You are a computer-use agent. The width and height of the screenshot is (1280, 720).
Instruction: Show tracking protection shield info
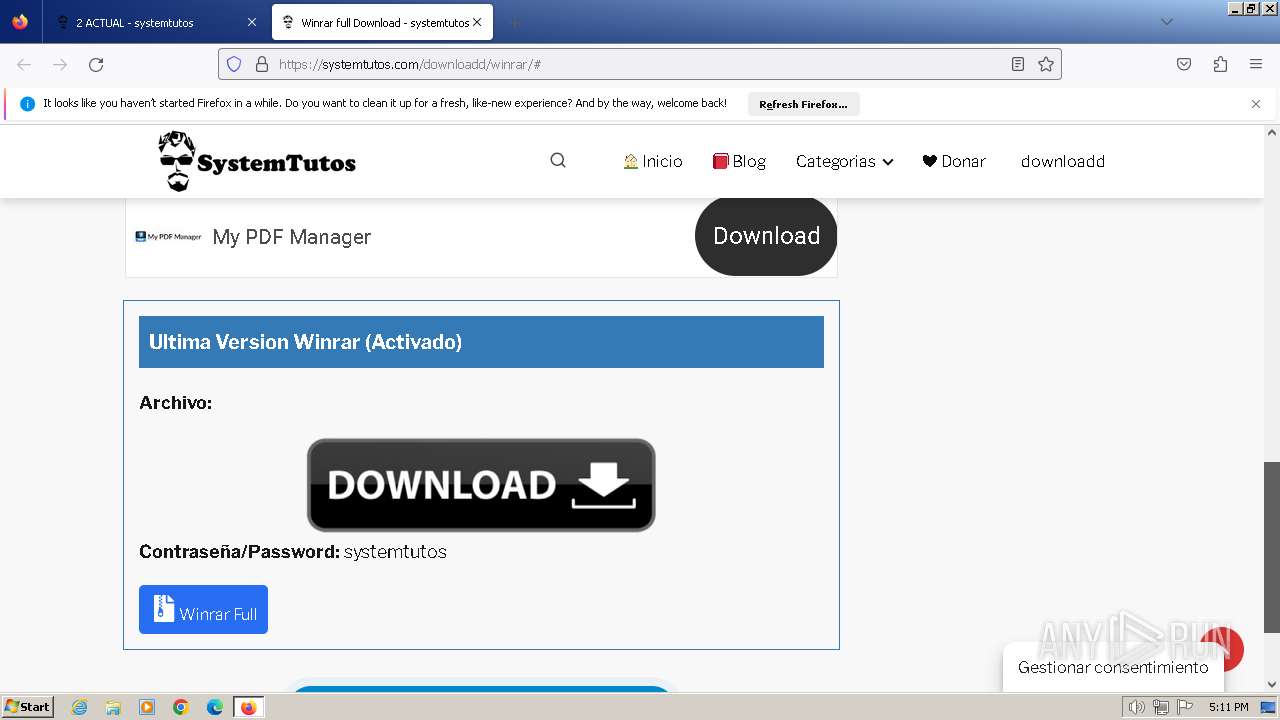(x=234, y=64)
